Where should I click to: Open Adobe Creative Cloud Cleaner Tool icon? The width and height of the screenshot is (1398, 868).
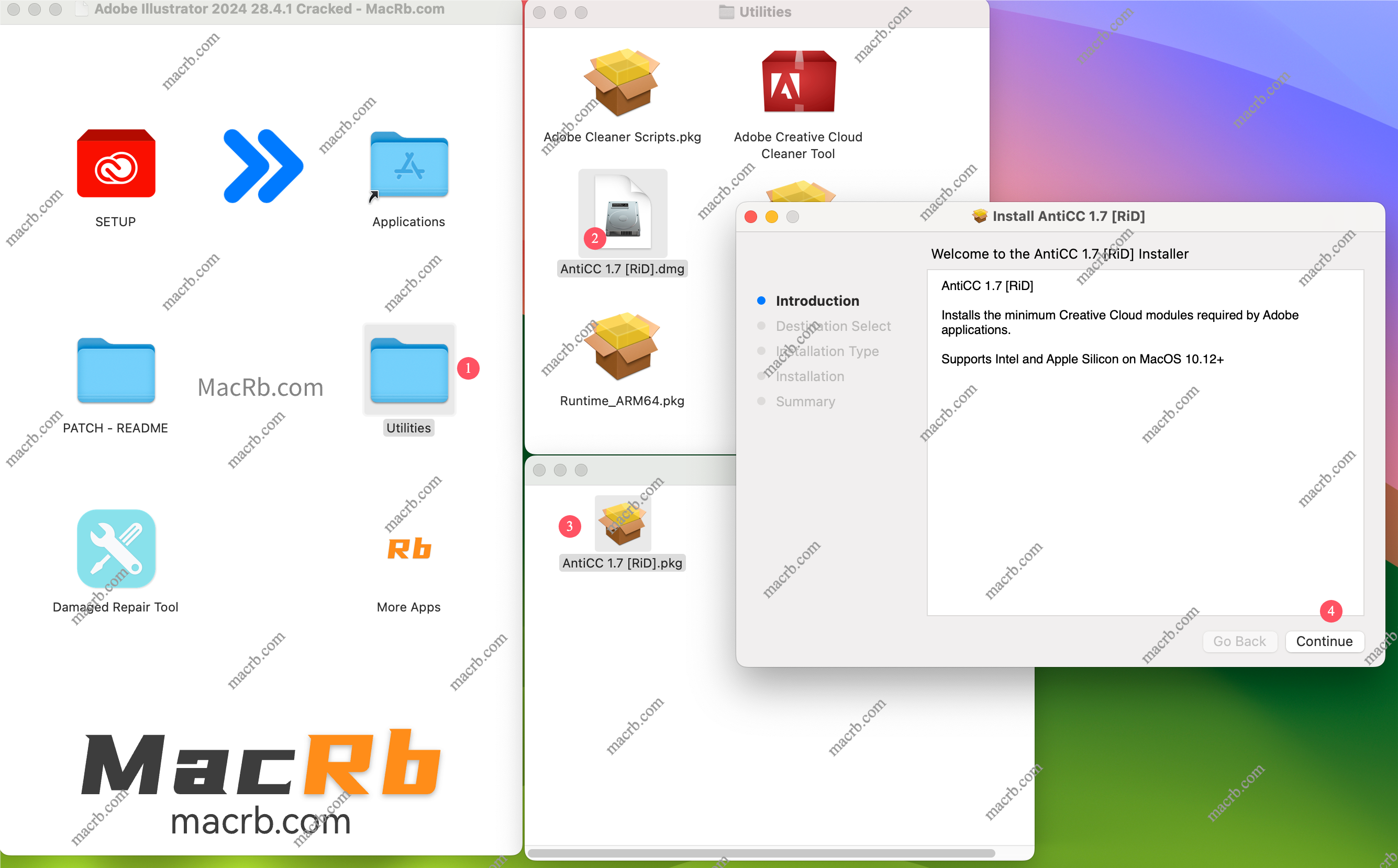click(798, 81)
